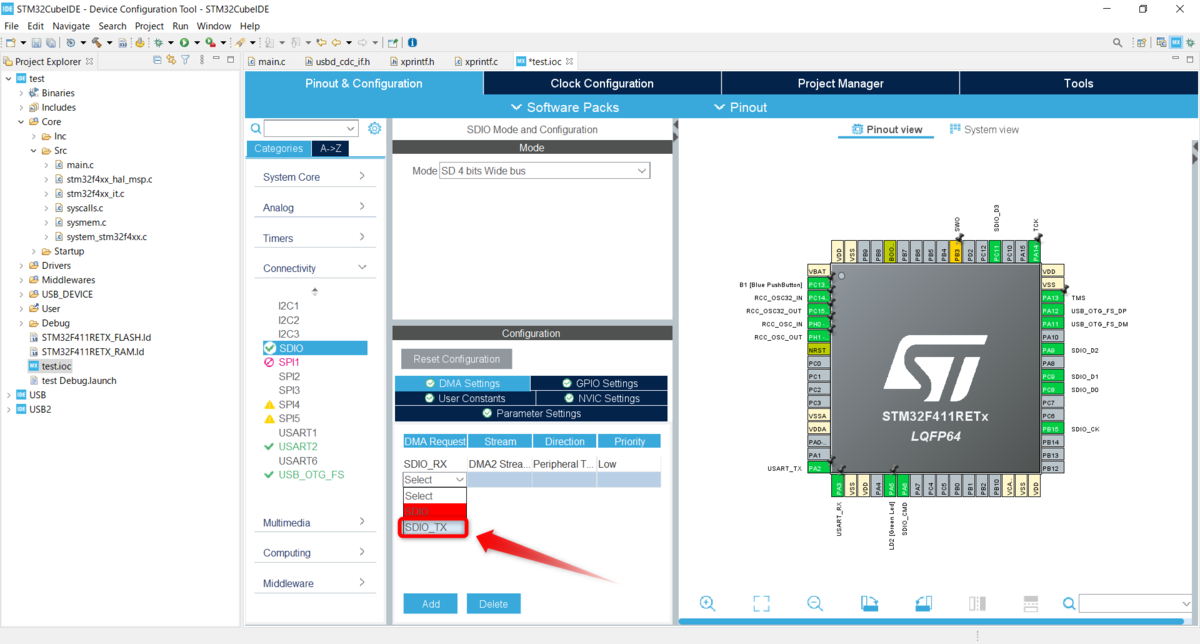Select USB_OTG_FS in Connectivity list
Viewport: 1200px width, 644px height.
point(311,474)
